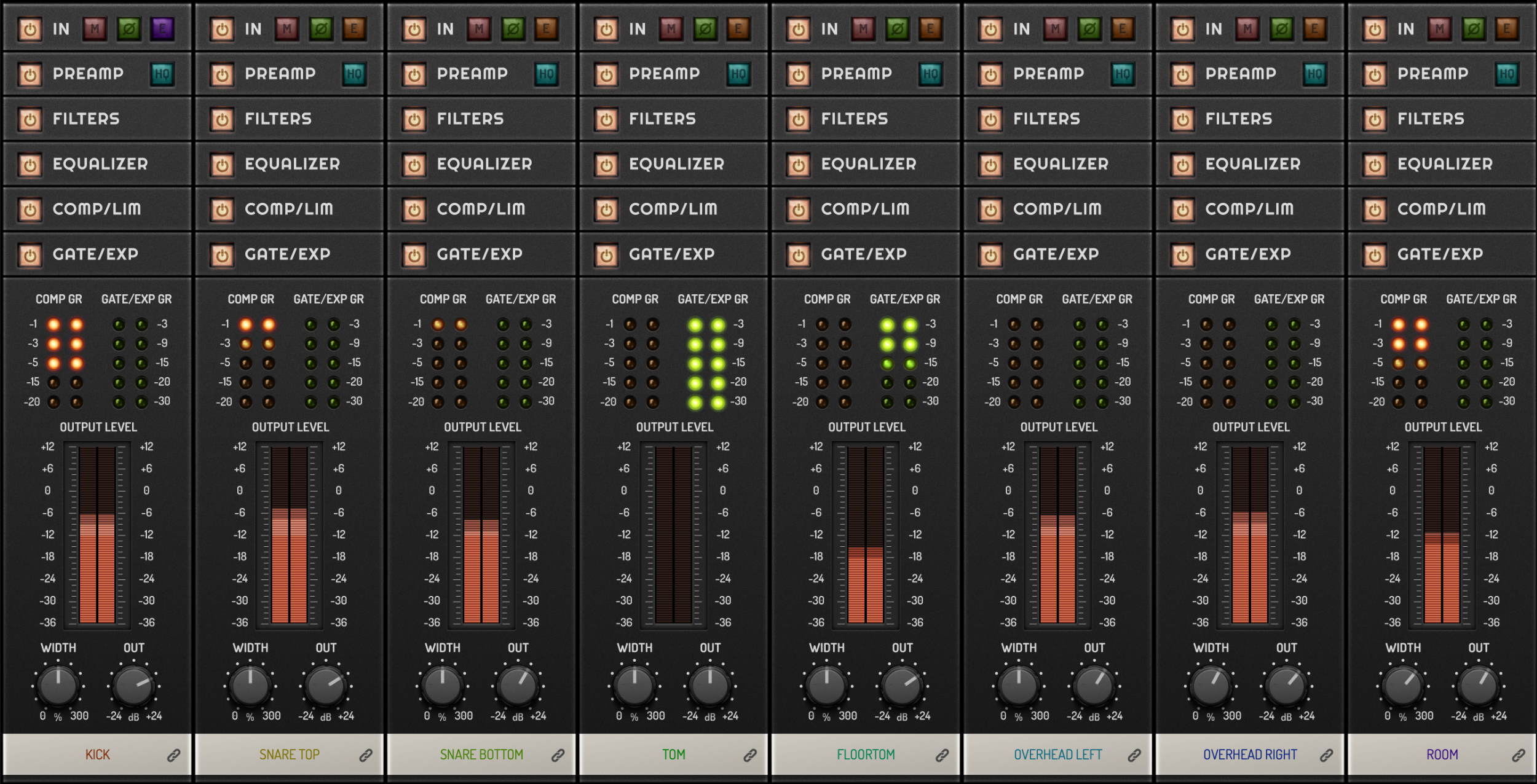Image resolution: width=1537 pixels, height=784 pixels.
Task: Click the mute M button on KICK channel
Action: point(95,29)
